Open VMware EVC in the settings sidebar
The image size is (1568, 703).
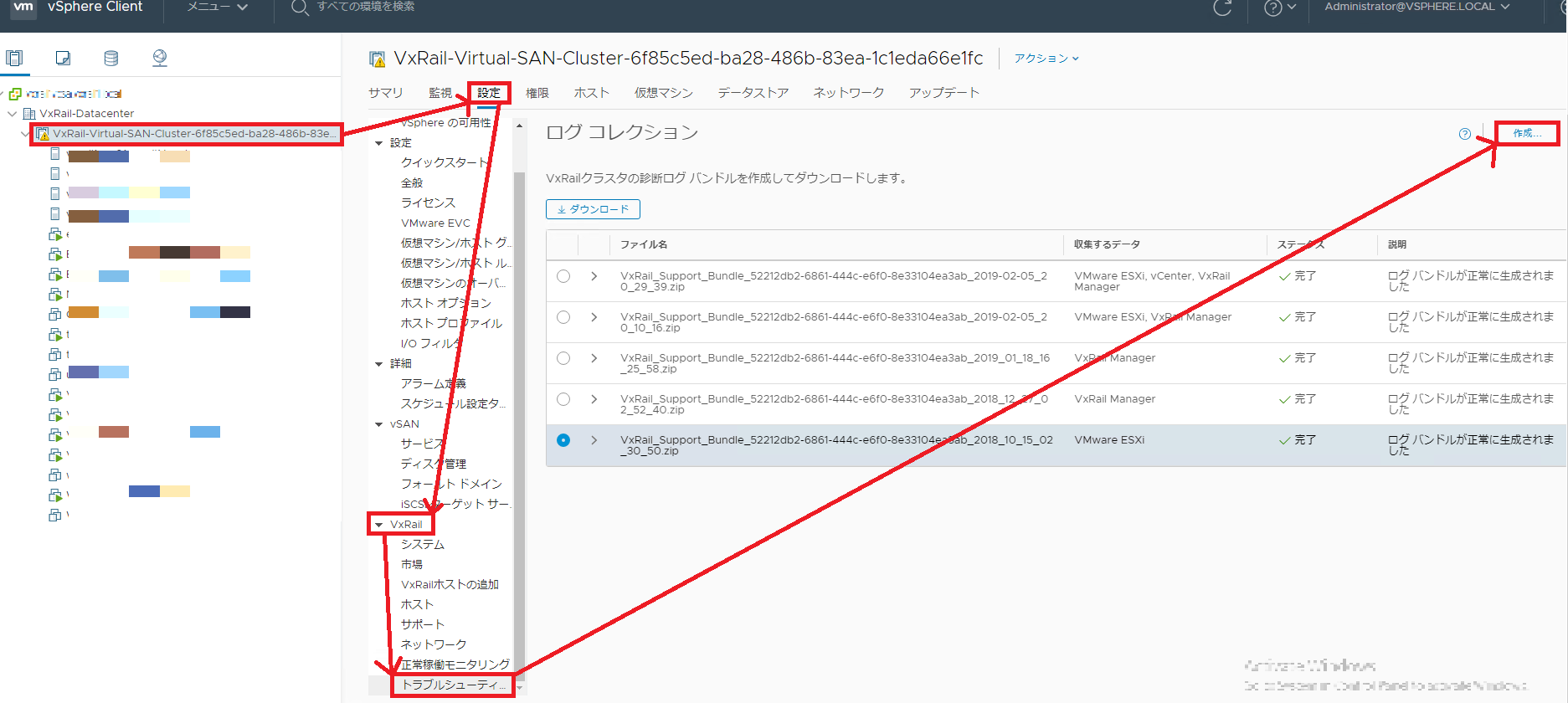(x=436, y=223)
